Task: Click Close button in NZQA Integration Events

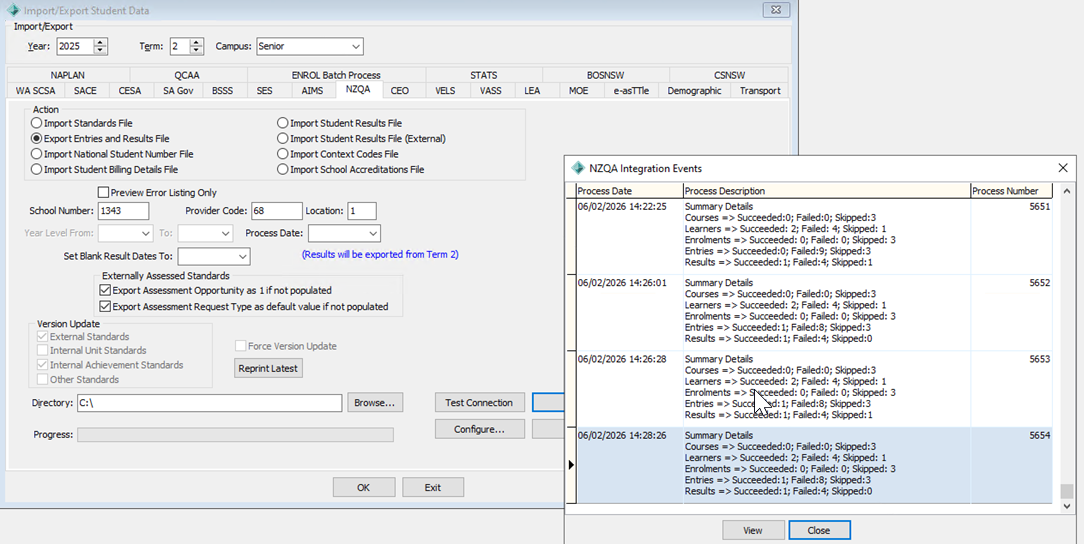Action: coord(819,530)
